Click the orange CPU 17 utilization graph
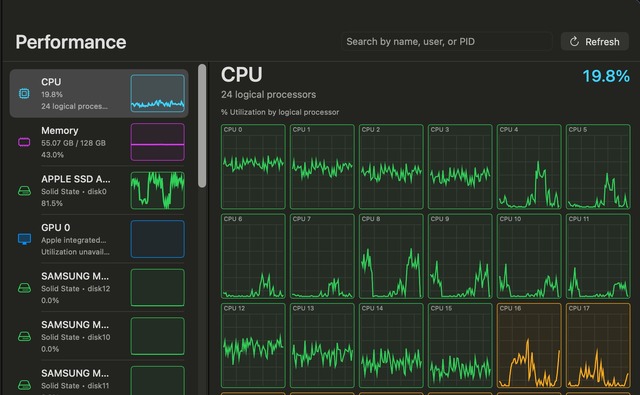 pyautogui.click(x=598, y=345)
